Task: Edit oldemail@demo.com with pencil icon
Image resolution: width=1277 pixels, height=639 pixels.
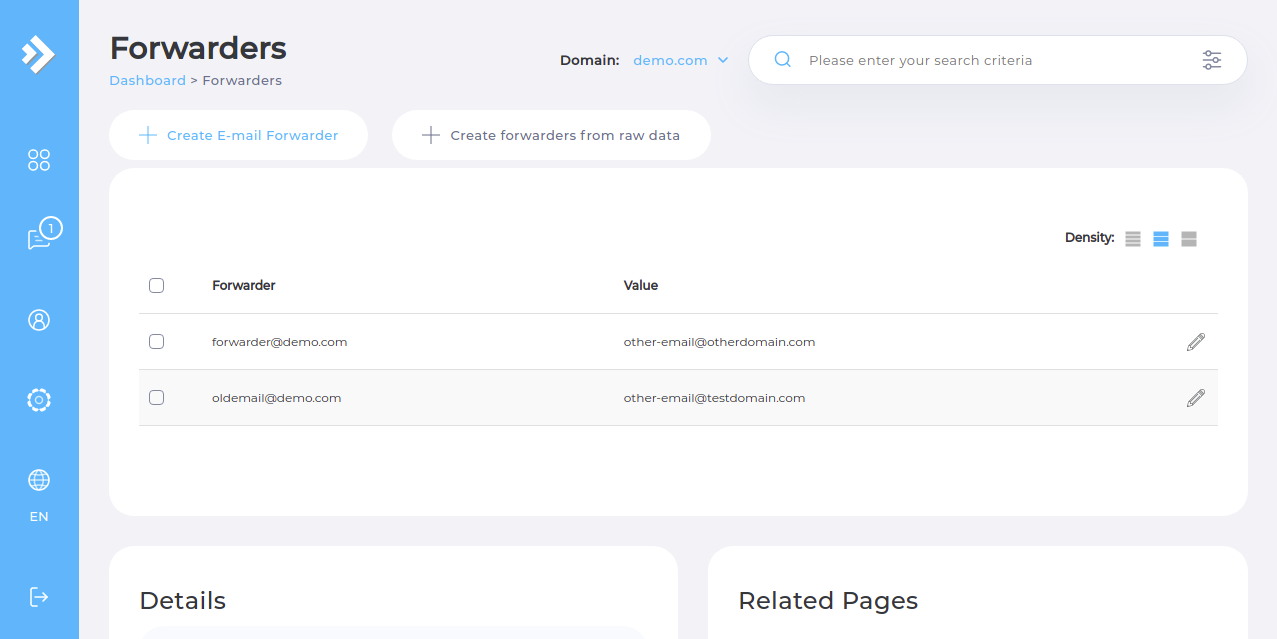Action: coord(1196,398)
